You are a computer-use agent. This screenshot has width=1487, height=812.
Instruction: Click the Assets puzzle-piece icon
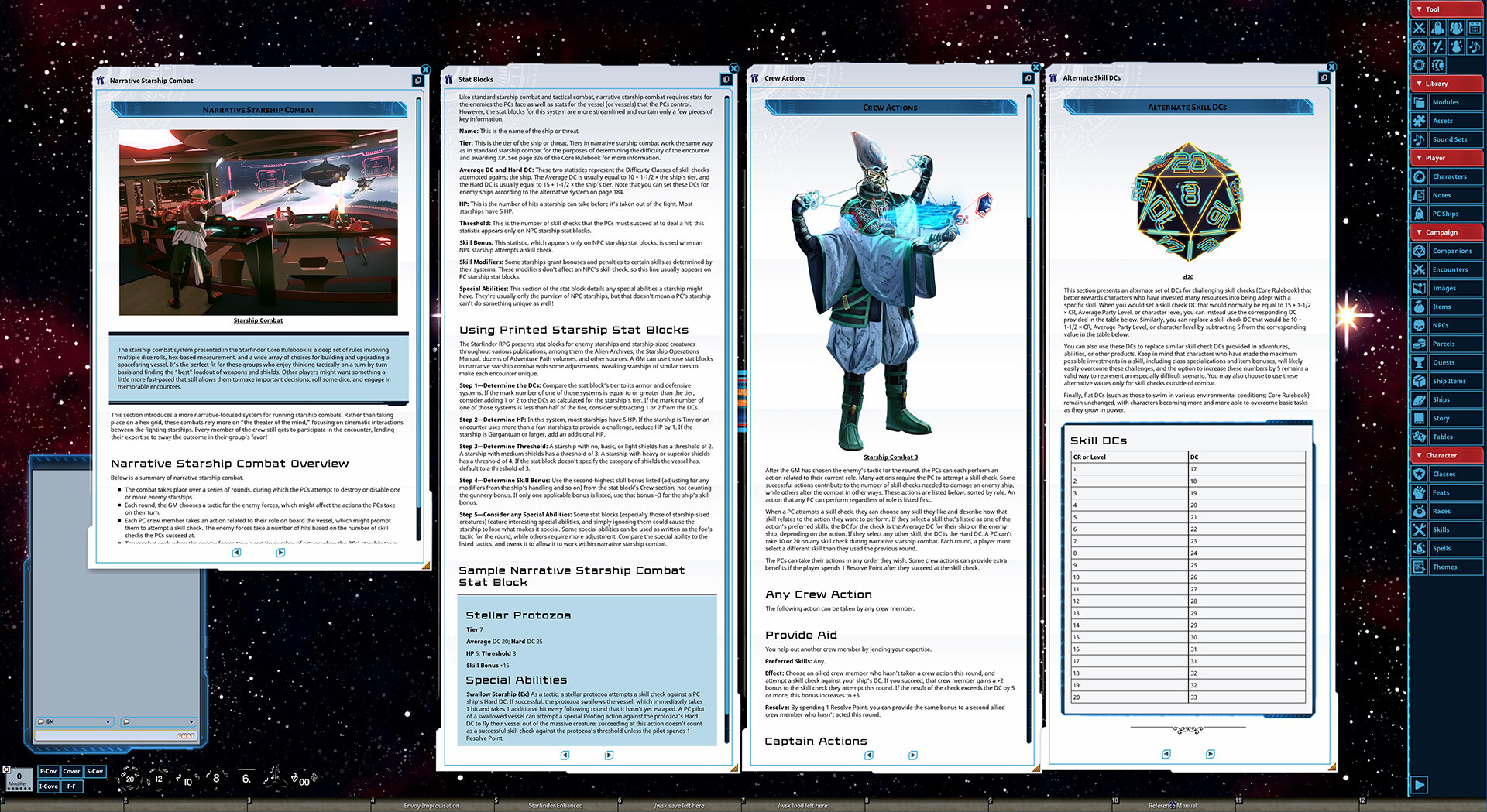1419,121
